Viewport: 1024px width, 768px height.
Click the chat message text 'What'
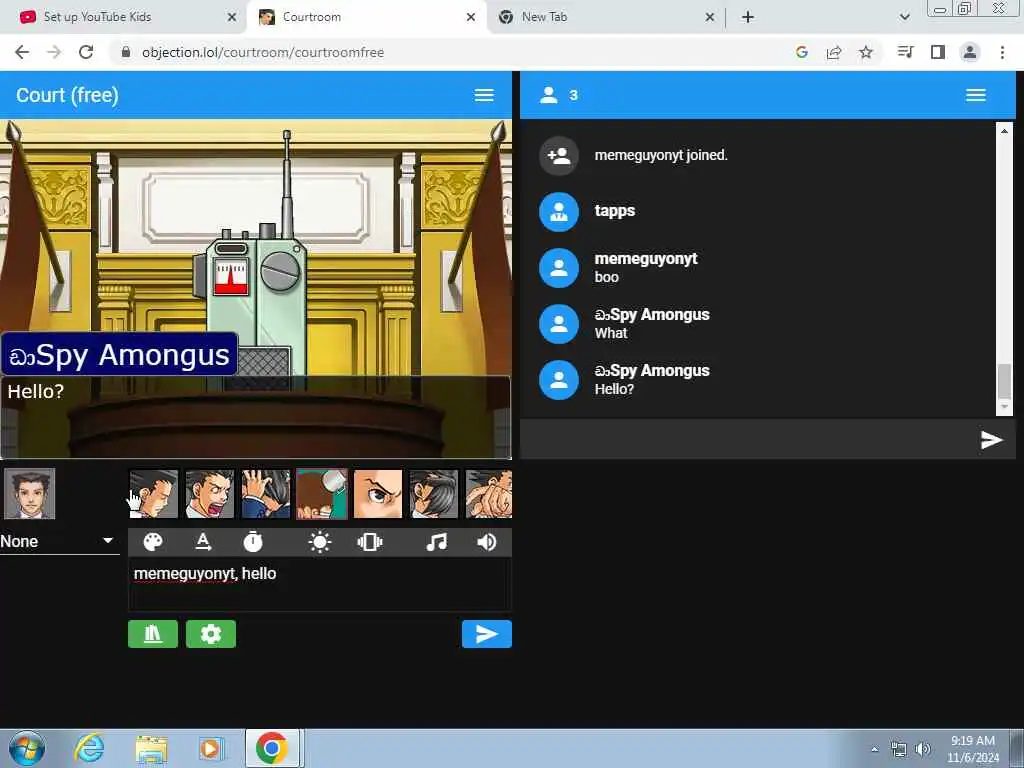(611, 333)
